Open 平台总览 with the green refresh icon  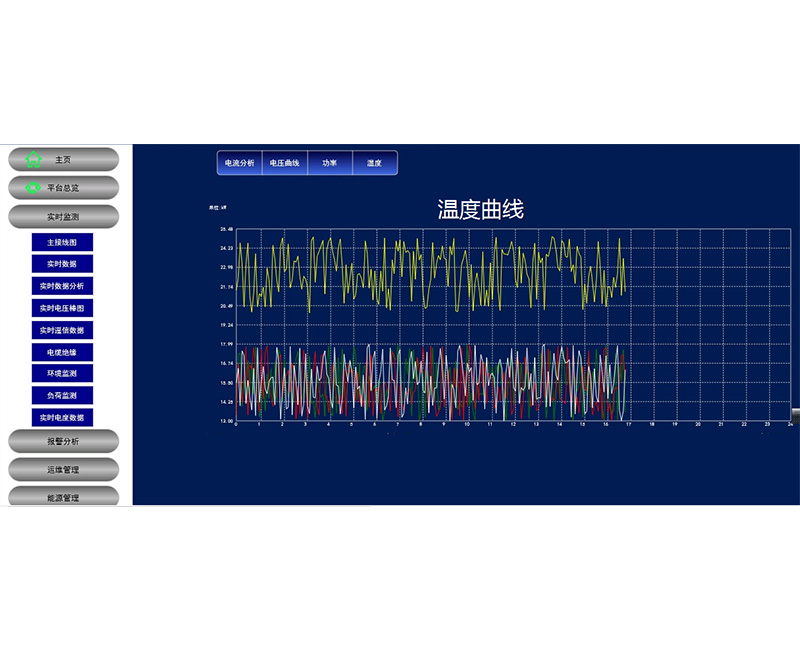coord(63,188)
